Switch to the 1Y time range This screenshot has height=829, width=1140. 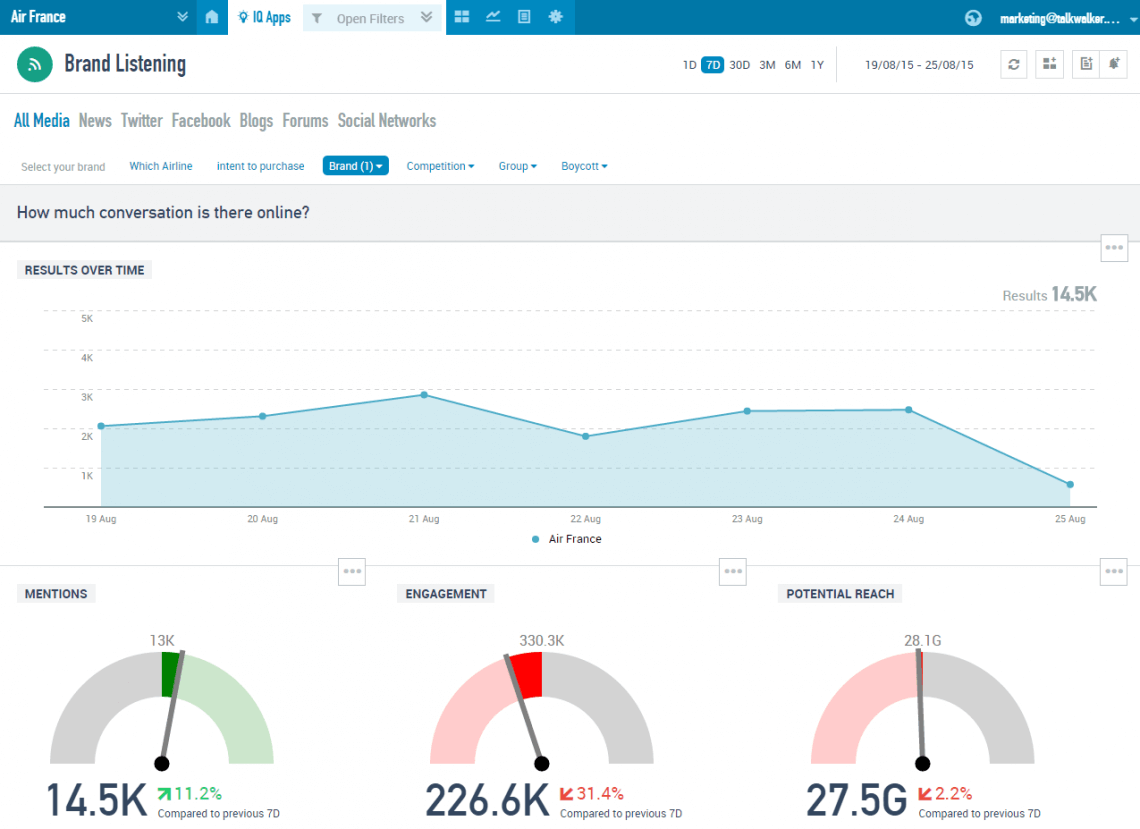pos(817,64)
